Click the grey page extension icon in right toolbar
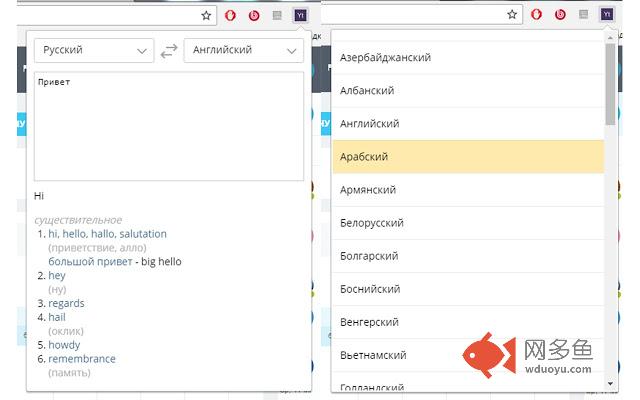Screen dimensions: 640x400 click(583, 15)
